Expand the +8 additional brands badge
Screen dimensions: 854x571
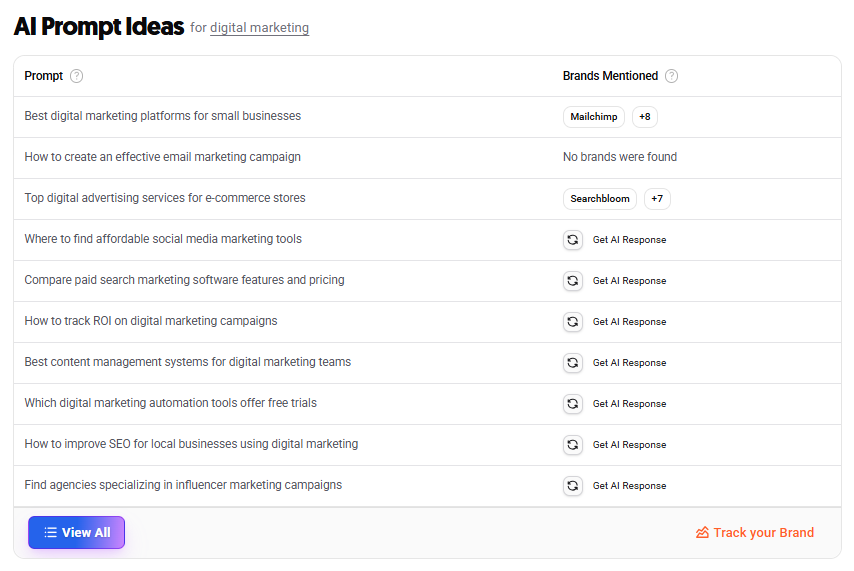click(645, 117)
